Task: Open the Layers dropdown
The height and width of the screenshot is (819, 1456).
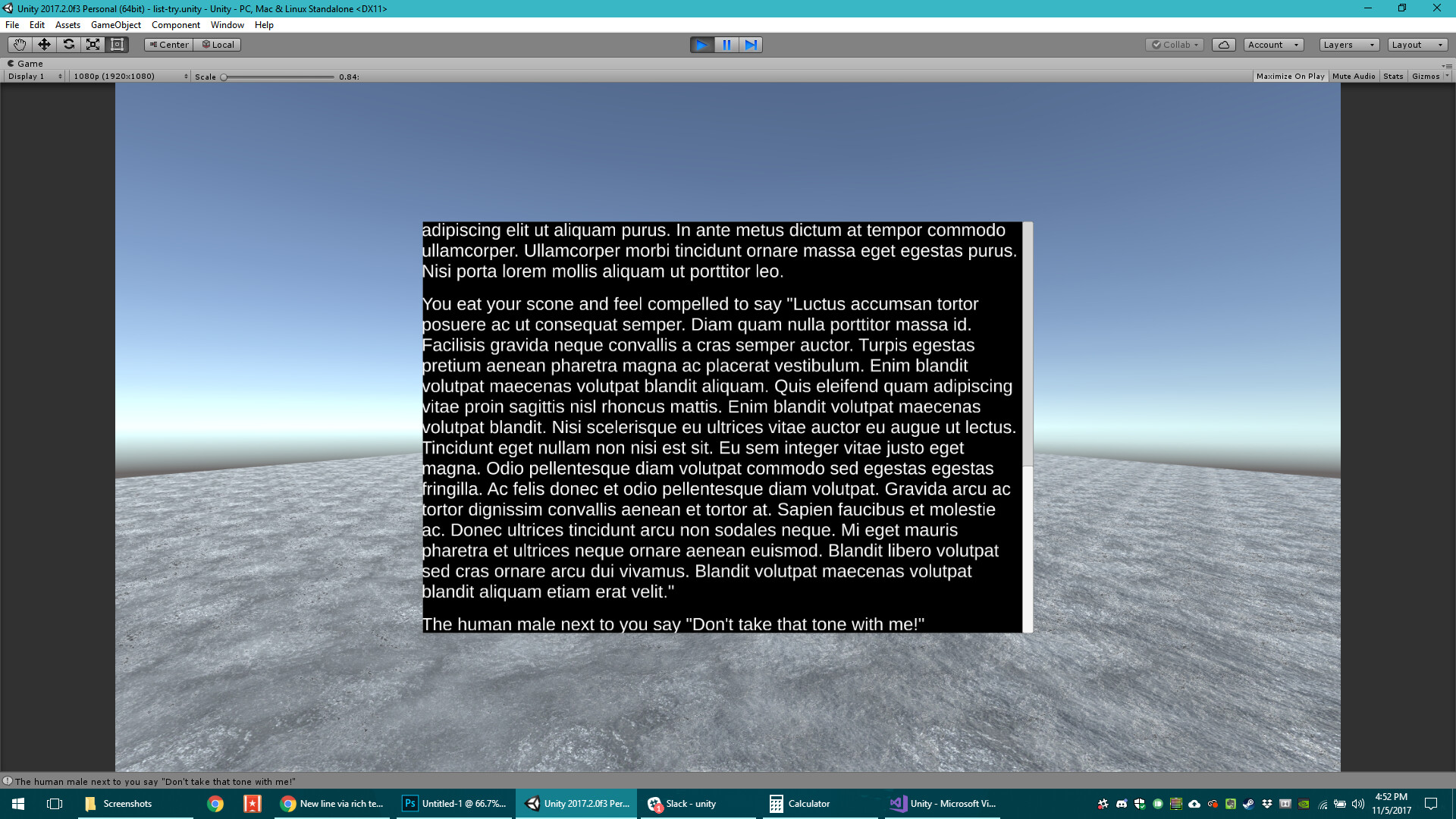Action: [x=1348, y=44]
